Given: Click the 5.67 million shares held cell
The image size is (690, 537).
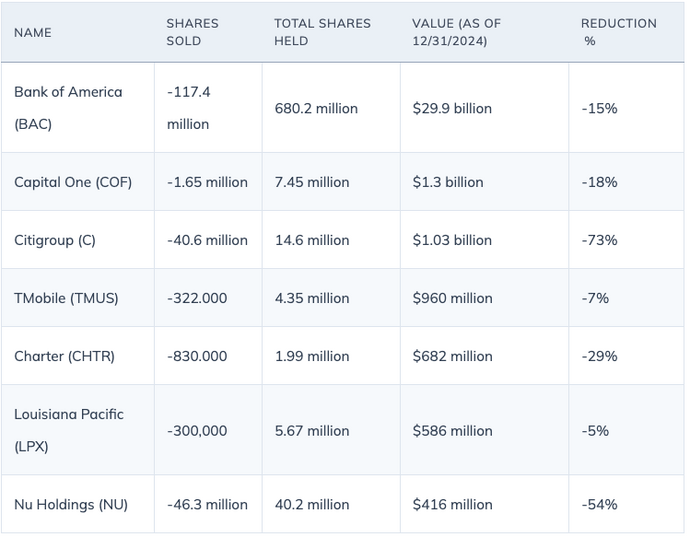Looking at the screenshot, I should pos(312,430).
